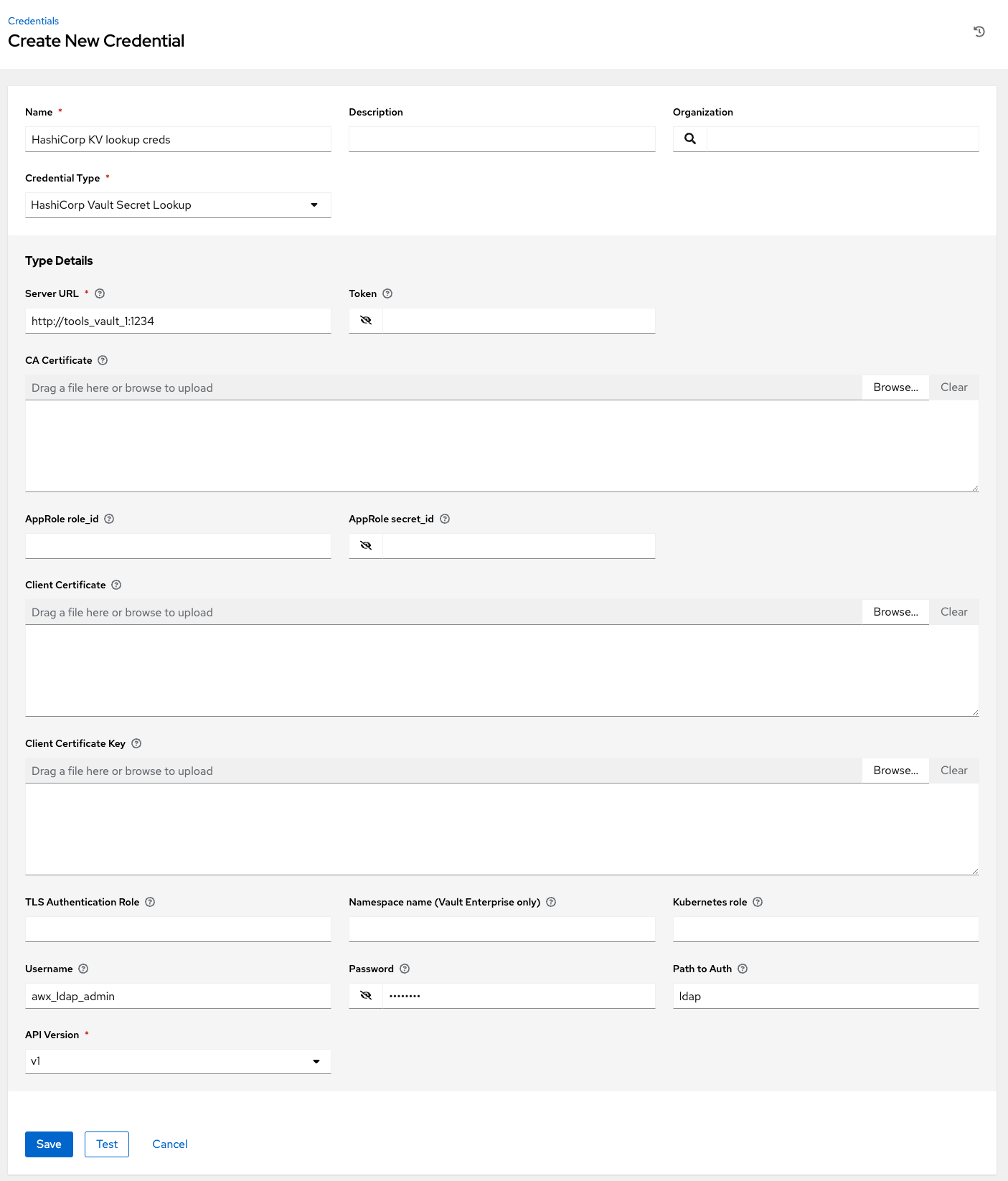This screenshot has height=1181, width=1008.
Task: Open the API Version dropdown
Action: pos(178,1061)
